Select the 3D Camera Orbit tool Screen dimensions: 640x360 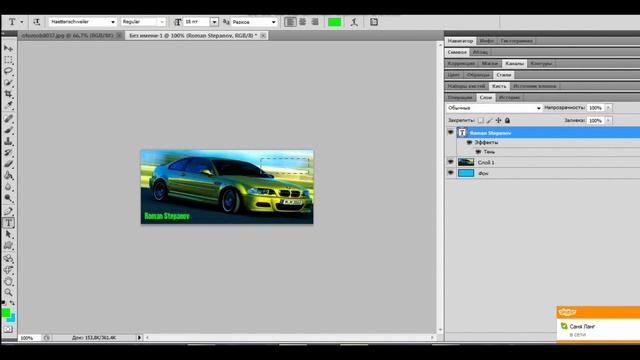click(9, 270)
